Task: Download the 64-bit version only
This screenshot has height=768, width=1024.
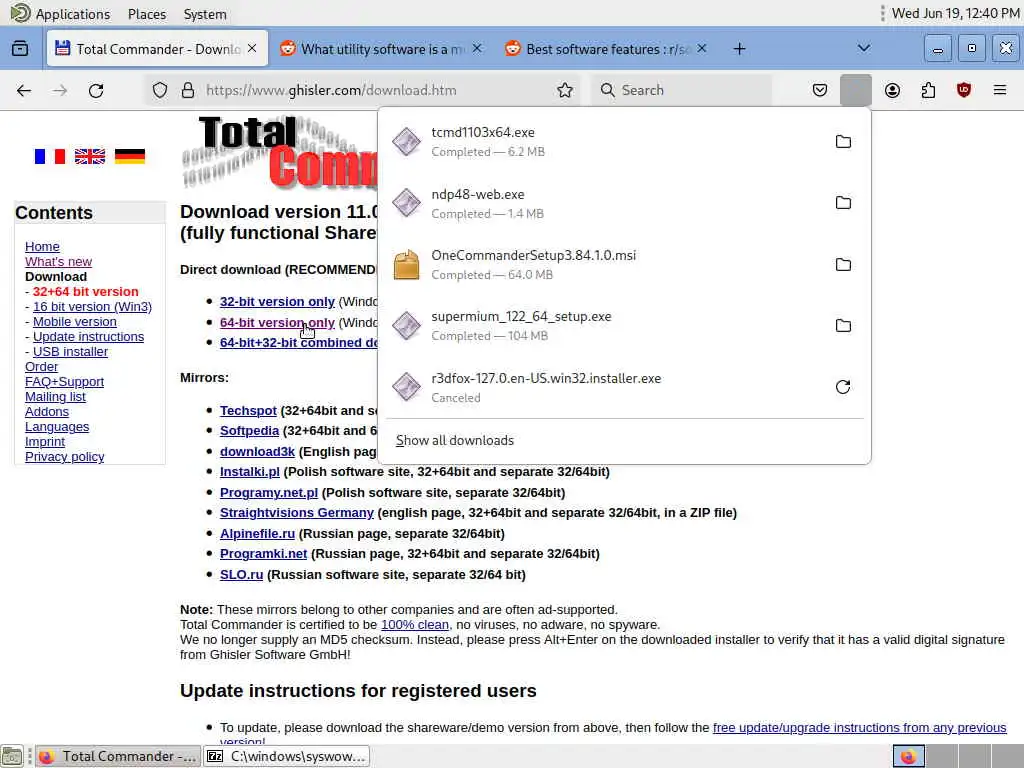Action: (x=277, y=323)
